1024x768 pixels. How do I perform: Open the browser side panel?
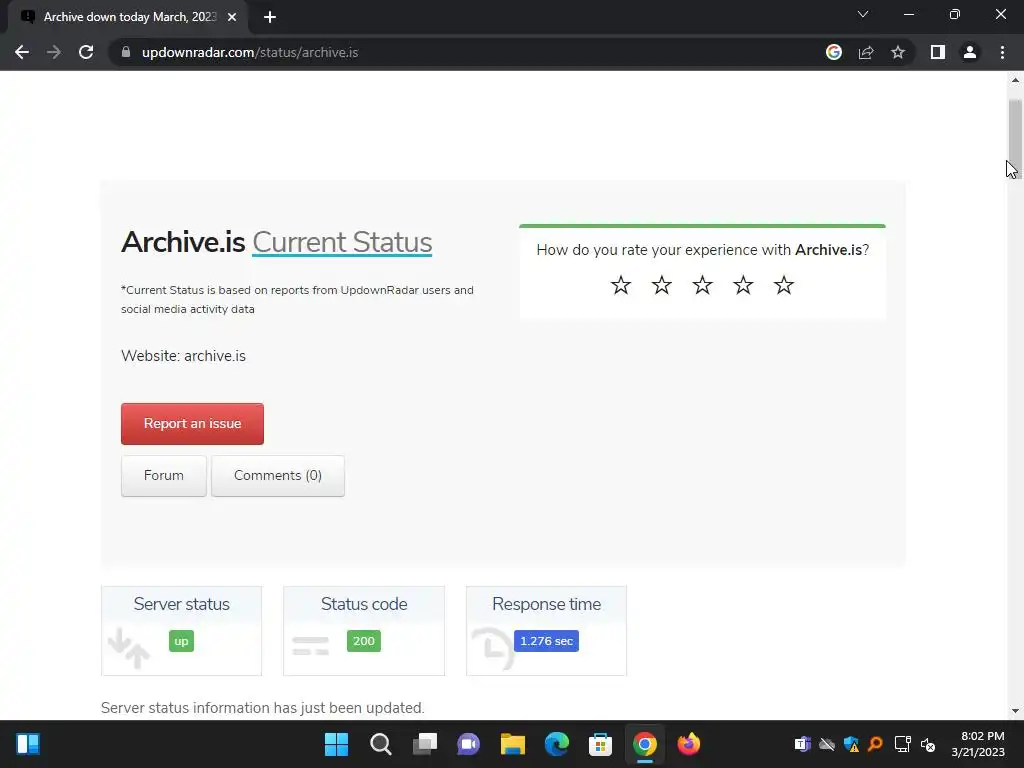[x=938, y=52]
